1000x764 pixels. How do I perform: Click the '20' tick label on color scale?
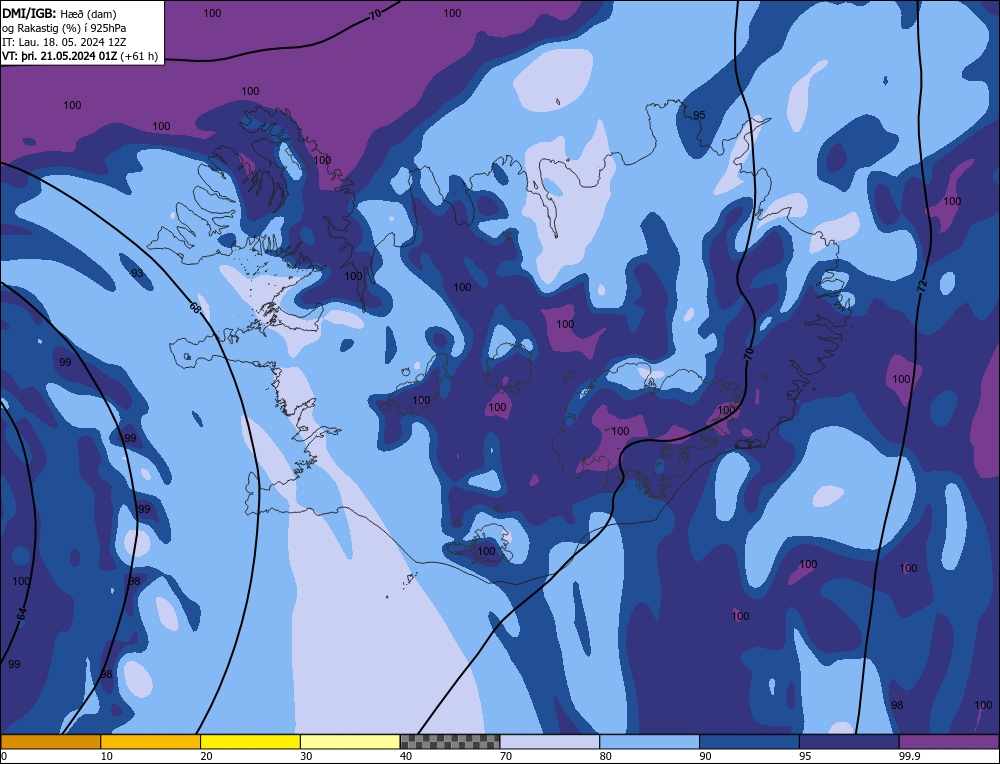pyautogui.click(x=206, y=756)
